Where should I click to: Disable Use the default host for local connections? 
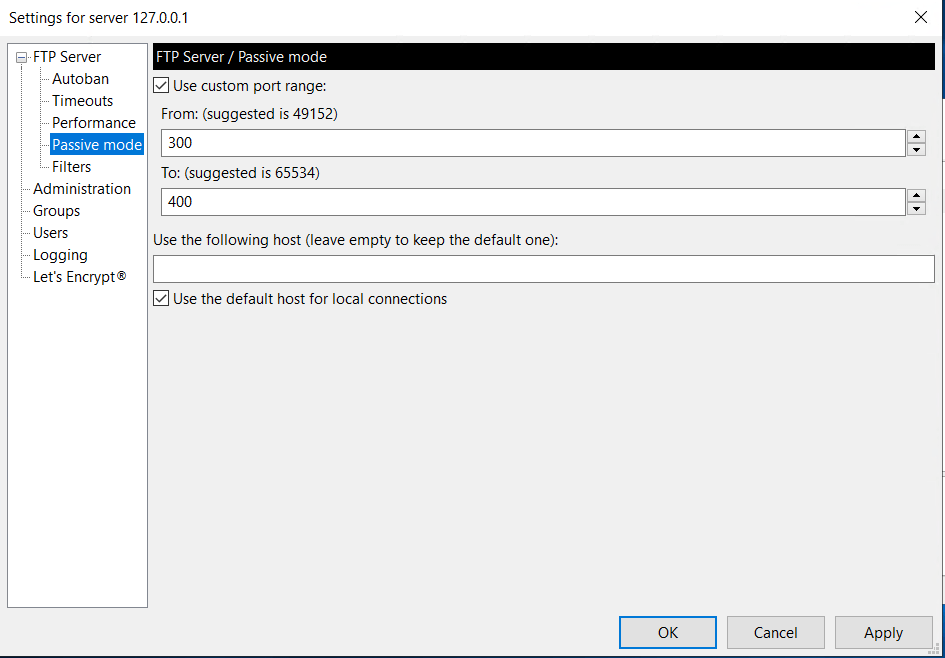click(161, 298)
